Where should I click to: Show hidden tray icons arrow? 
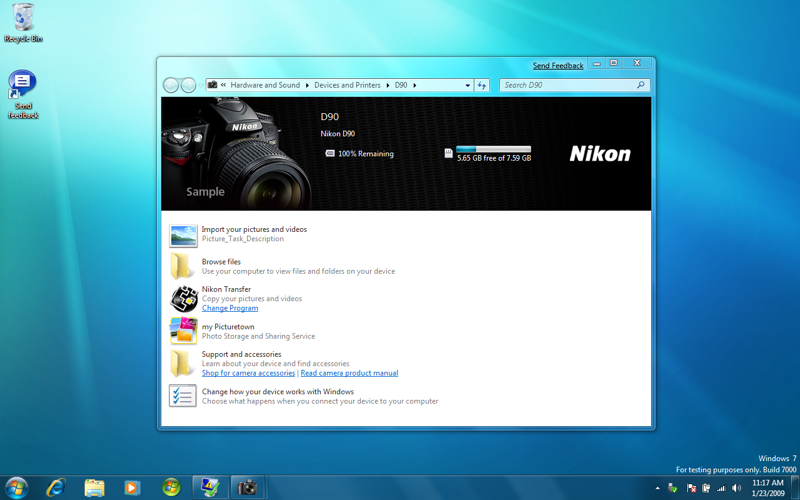(657, 488)
